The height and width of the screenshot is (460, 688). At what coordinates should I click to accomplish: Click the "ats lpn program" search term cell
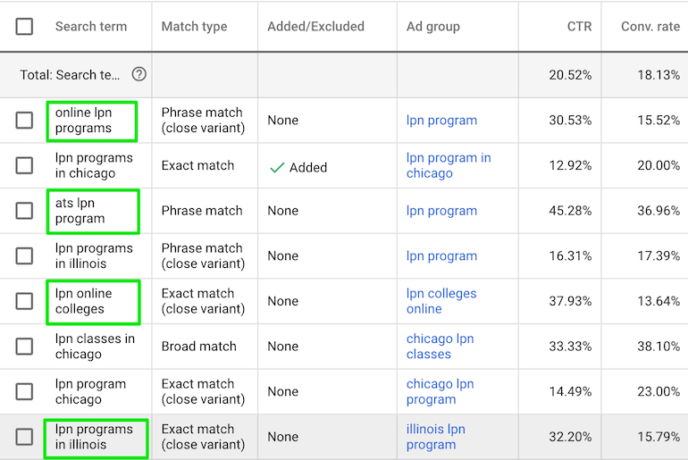point(80,211)
